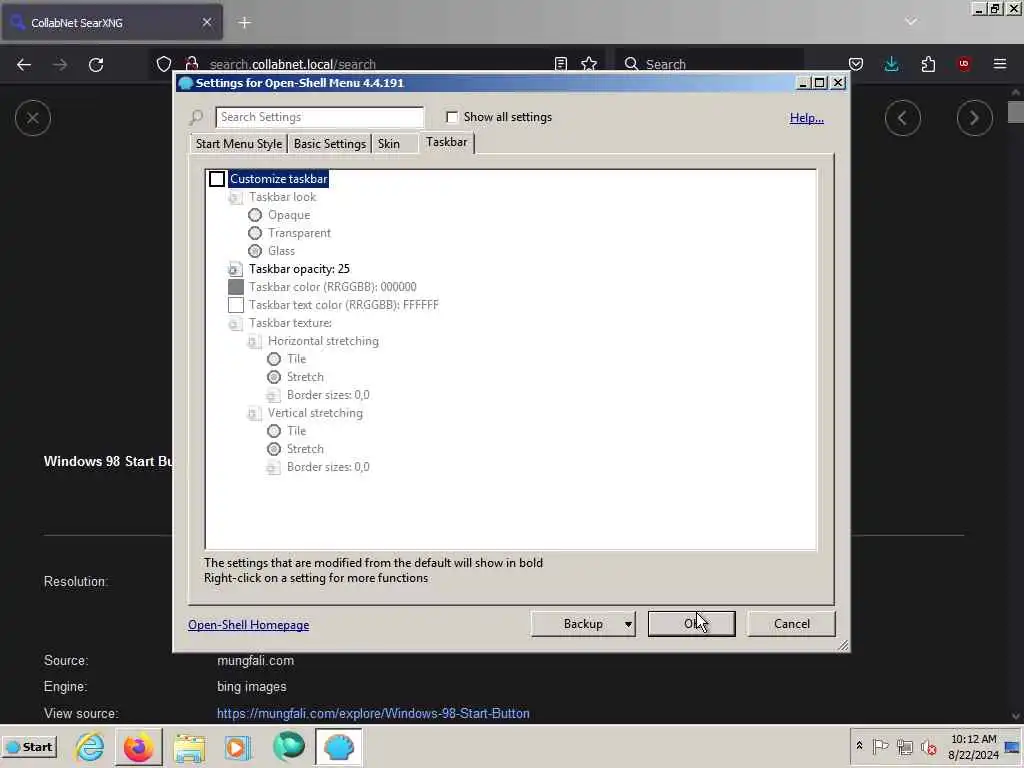Show hidden tray icons chevron
The width and height of the screenshot is (1024, 768).
coord(859,746)
